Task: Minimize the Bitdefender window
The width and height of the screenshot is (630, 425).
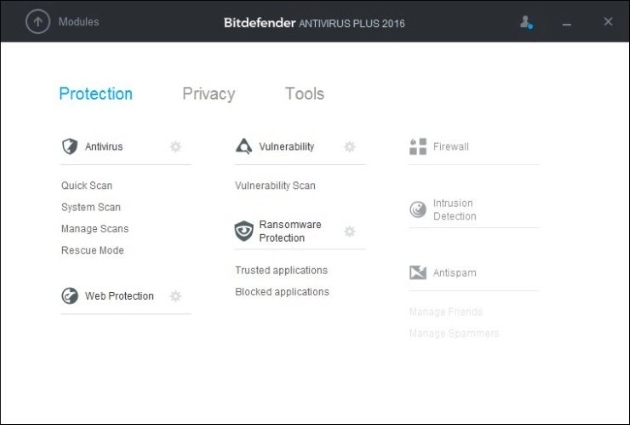Action: (567, 25)
